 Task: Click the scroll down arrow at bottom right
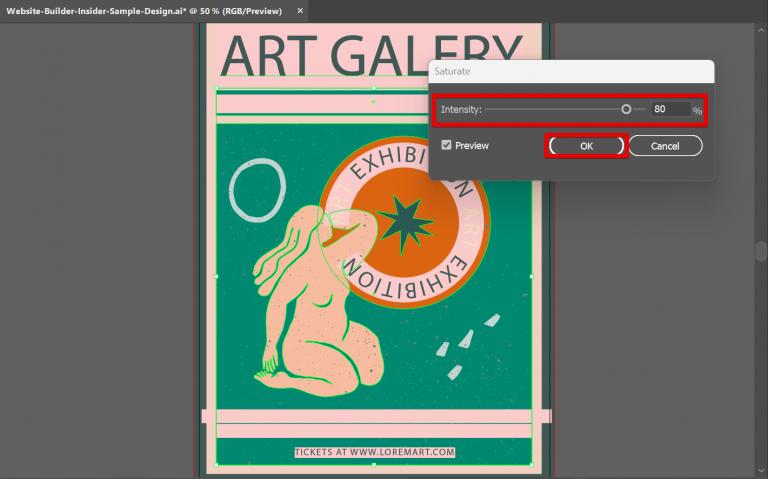click(x=761, y=469)
